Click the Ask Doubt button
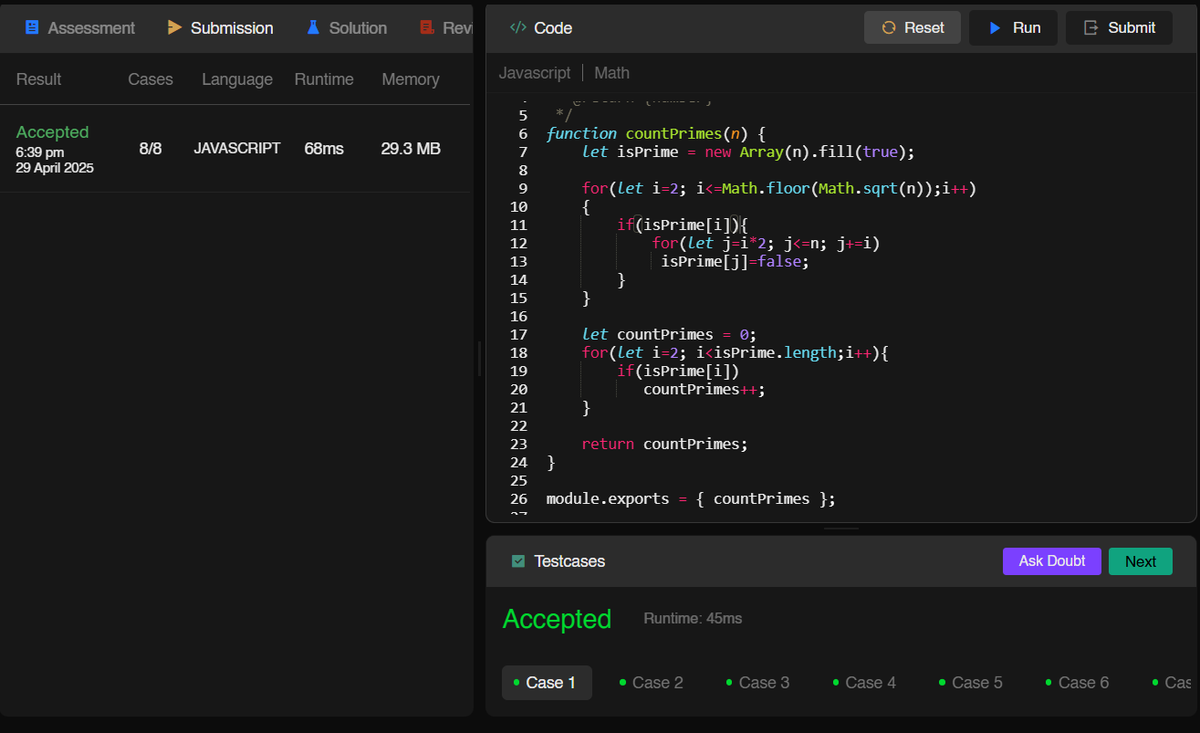Screen dimensions: 1200x733 (1052, 561)
